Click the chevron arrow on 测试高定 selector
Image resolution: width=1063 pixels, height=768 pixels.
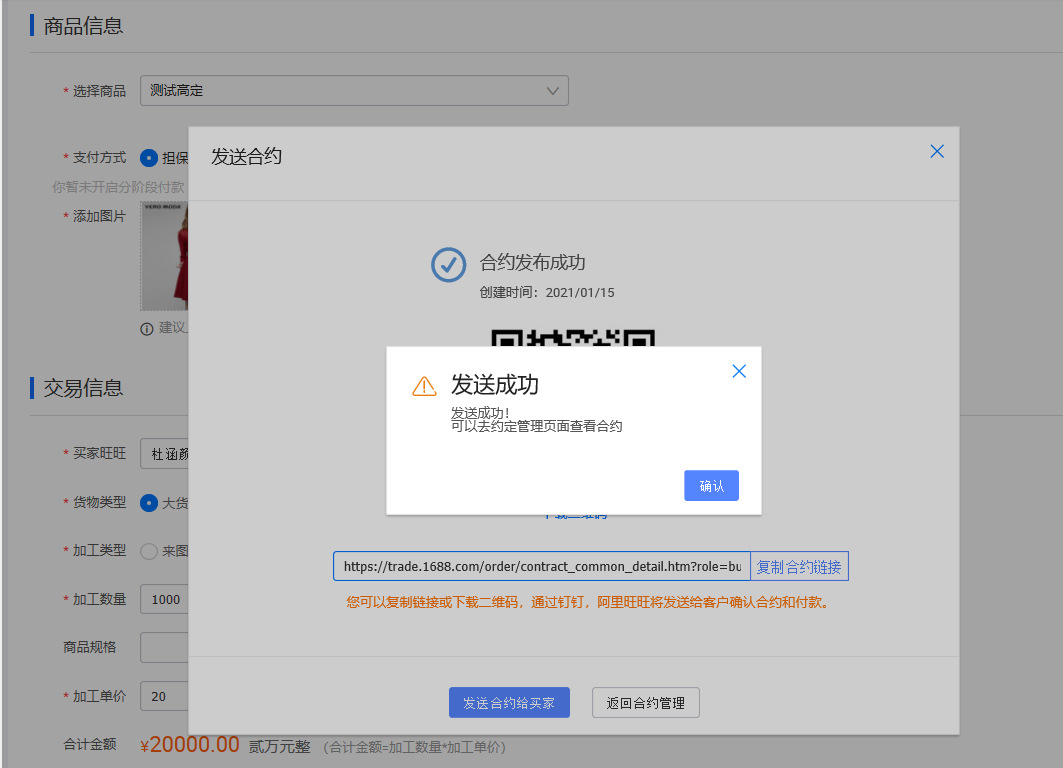(x=552, y=90)
